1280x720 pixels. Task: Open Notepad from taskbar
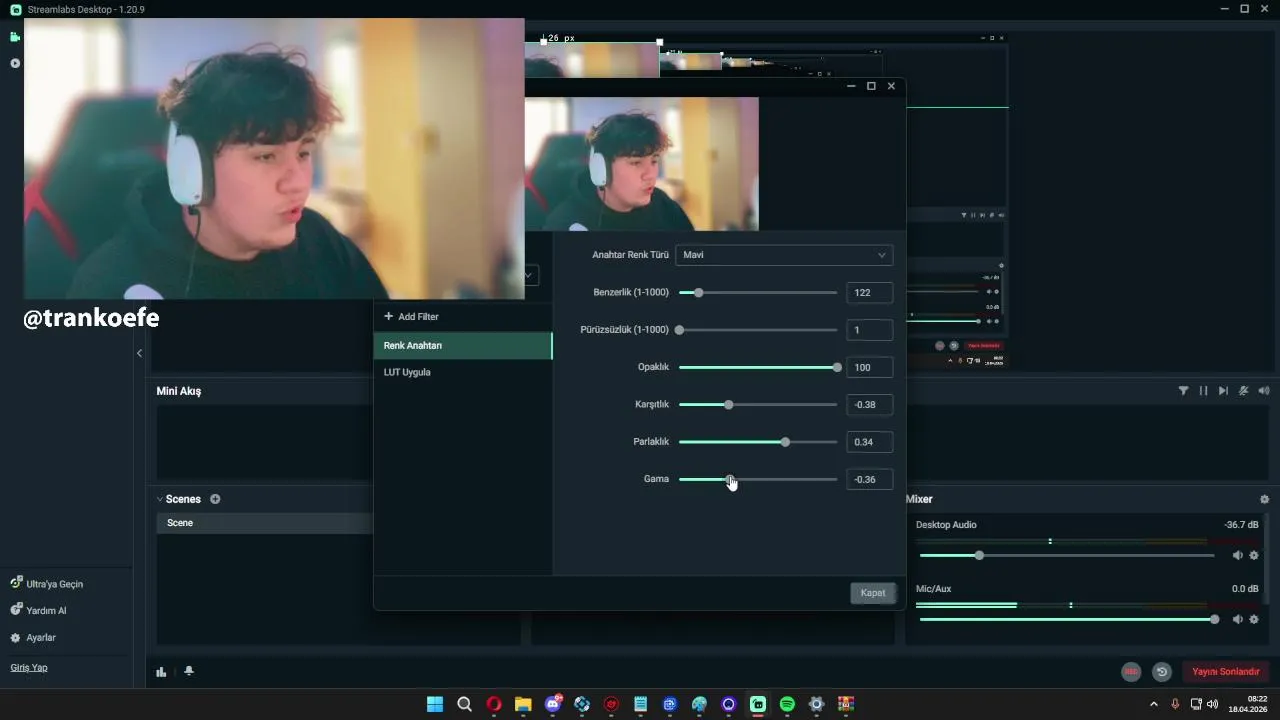[641, 704]
